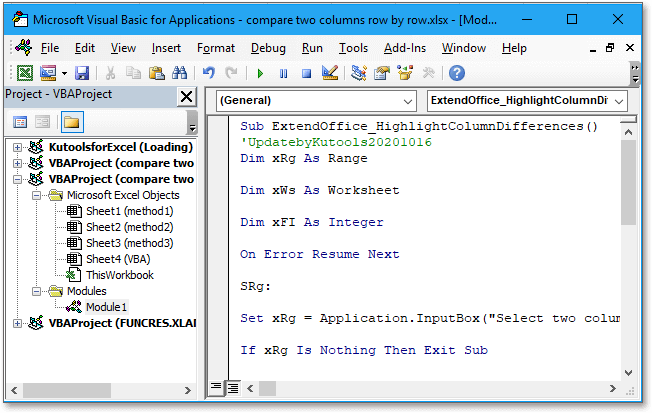Click the Break pause icon

[284, 74]
